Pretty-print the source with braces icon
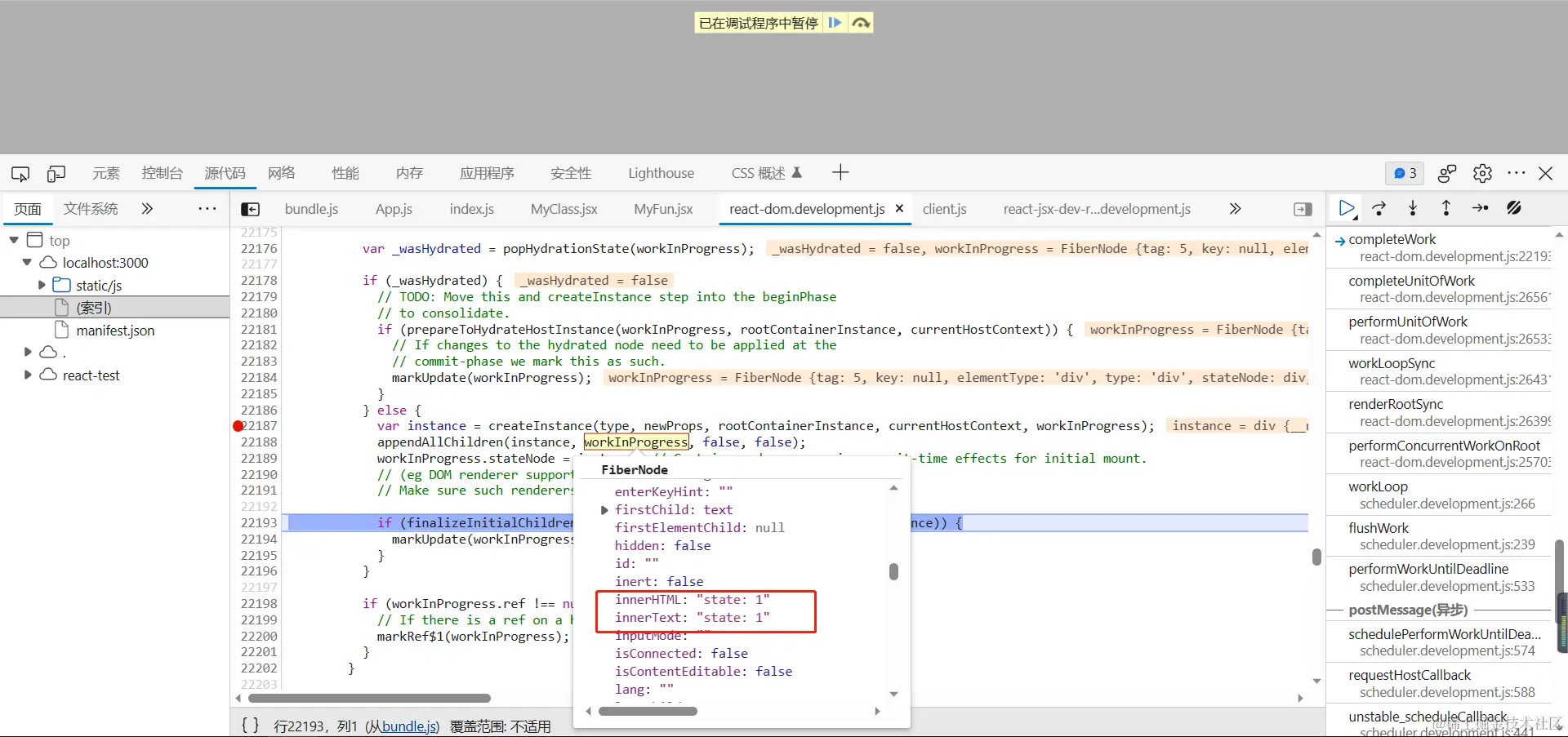The image size is (1568, 737). coord(251,725)
